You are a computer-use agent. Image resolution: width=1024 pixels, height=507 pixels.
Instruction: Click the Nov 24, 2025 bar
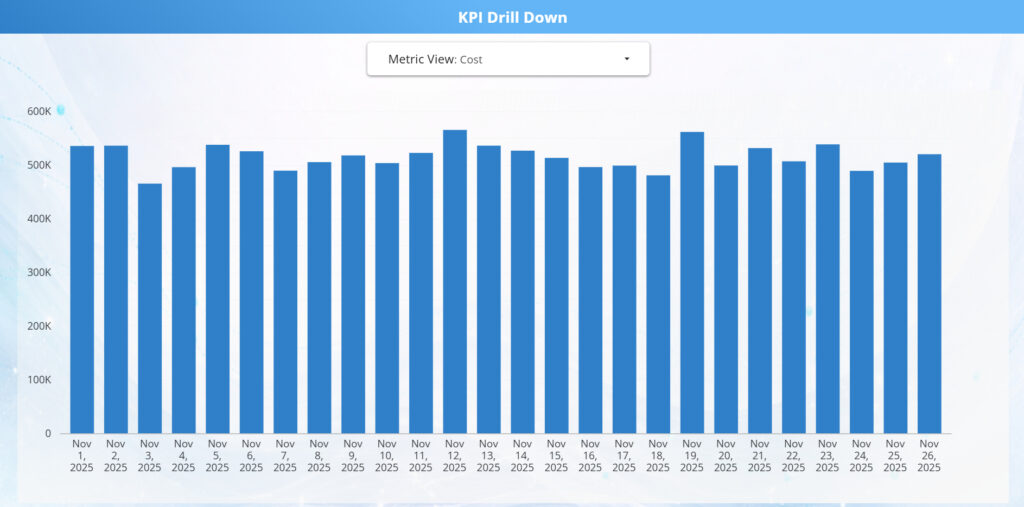click(862, 302)
